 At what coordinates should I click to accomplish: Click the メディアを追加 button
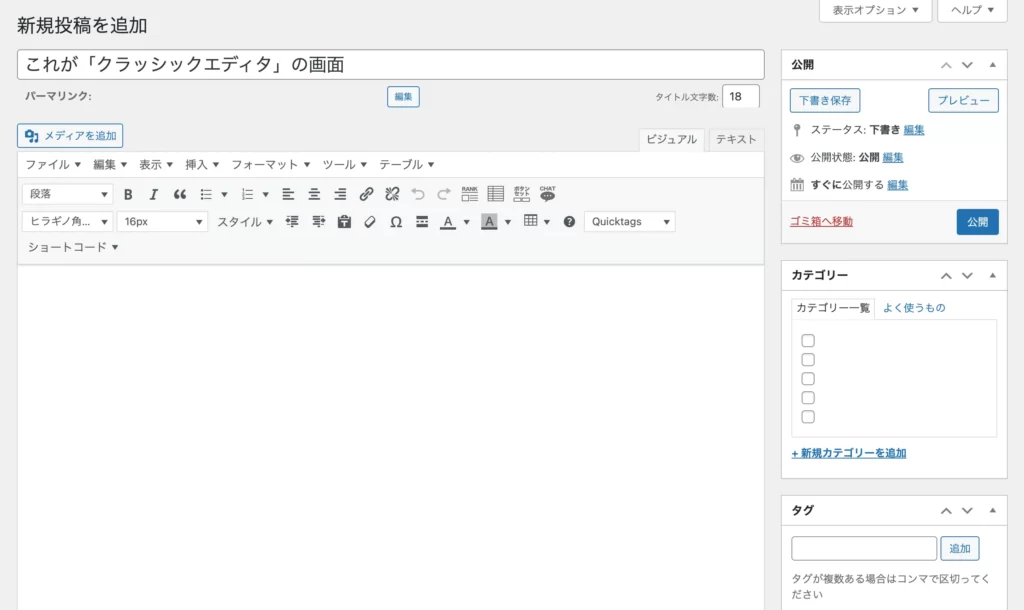pyautogui.click(x=70, y=136)
